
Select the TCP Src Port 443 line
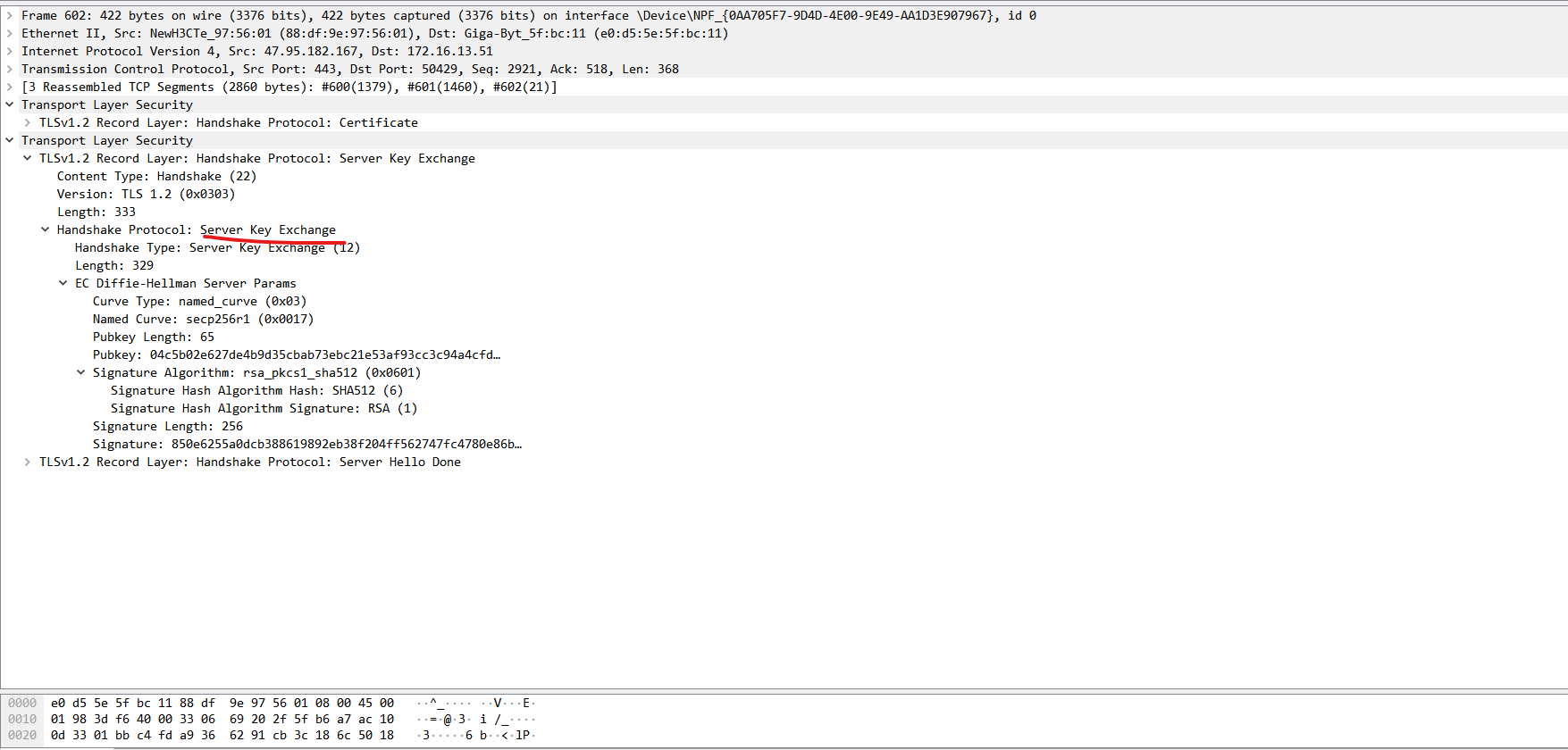(350, 69)
